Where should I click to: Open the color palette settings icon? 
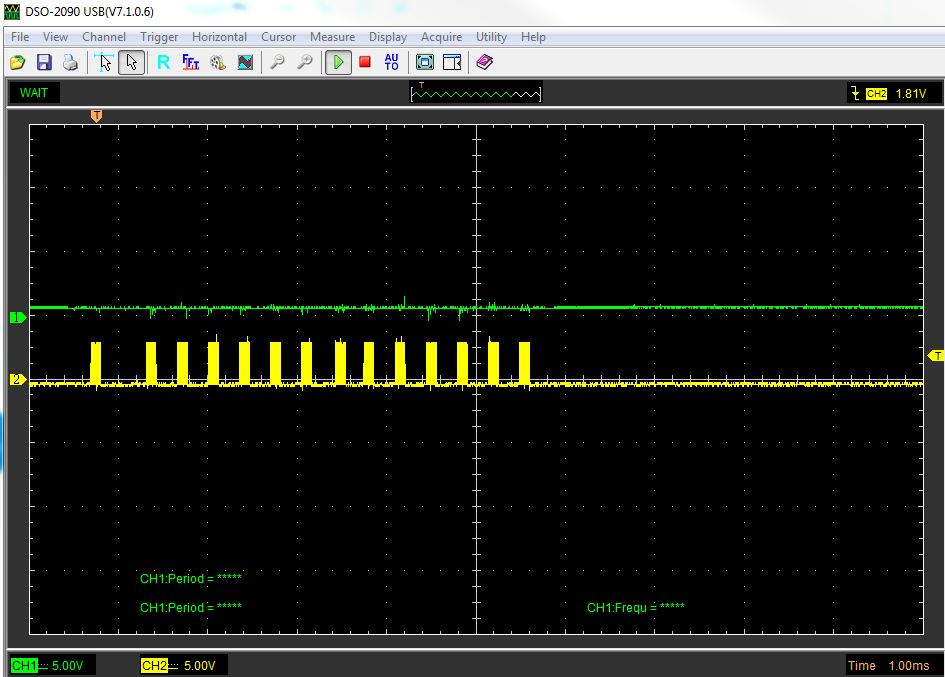coord(218,62)
